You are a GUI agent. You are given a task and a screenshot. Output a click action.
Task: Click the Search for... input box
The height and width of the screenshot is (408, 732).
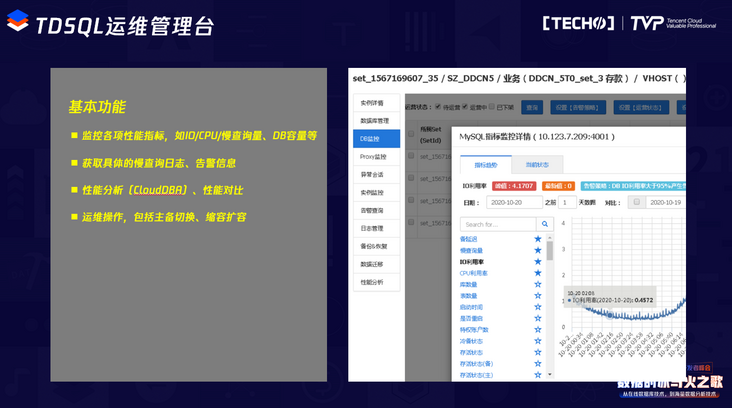(x=498, y=224)
